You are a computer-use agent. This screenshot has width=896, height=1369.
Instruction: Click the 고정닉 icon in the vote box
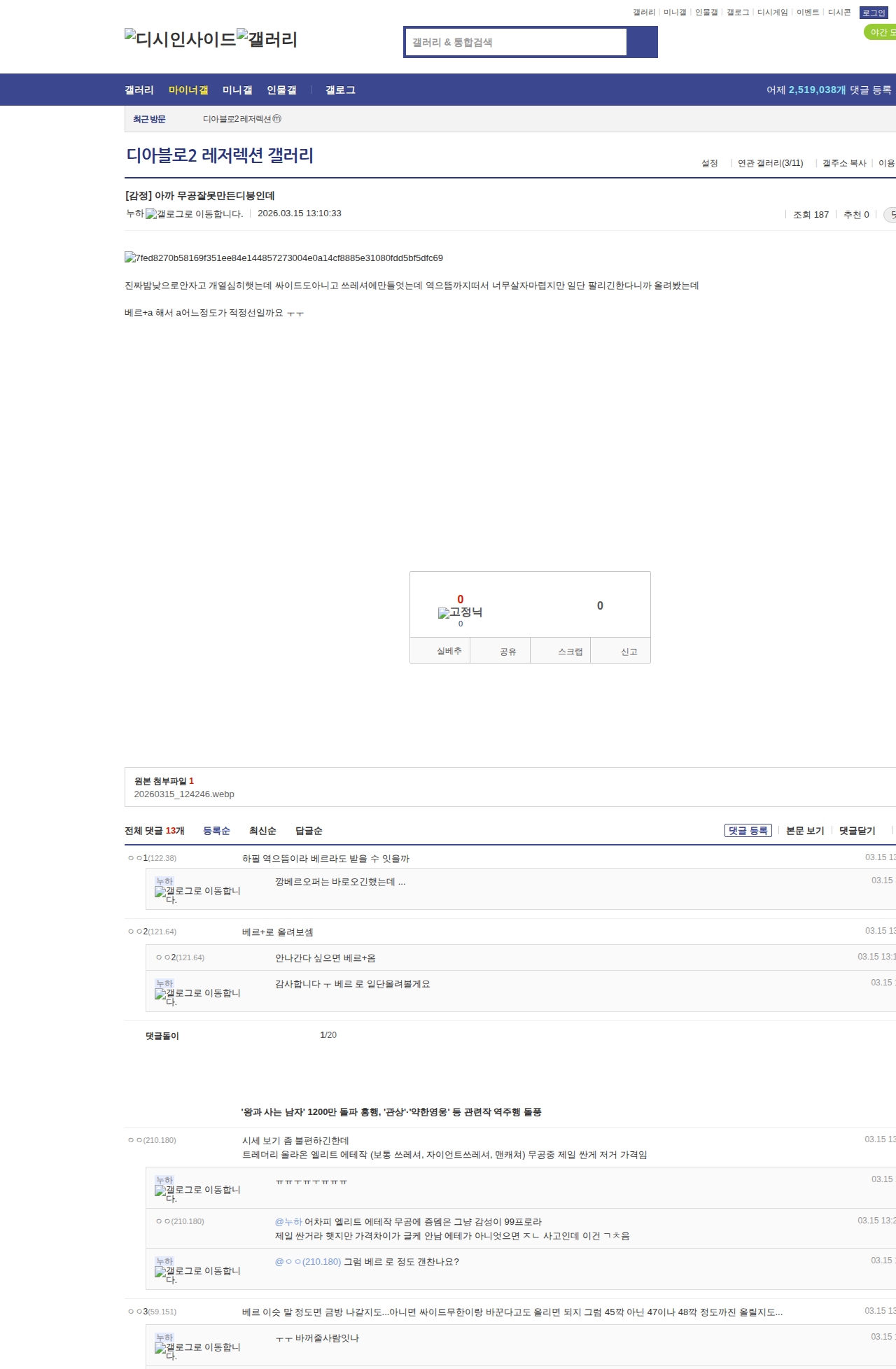point(460,612)
